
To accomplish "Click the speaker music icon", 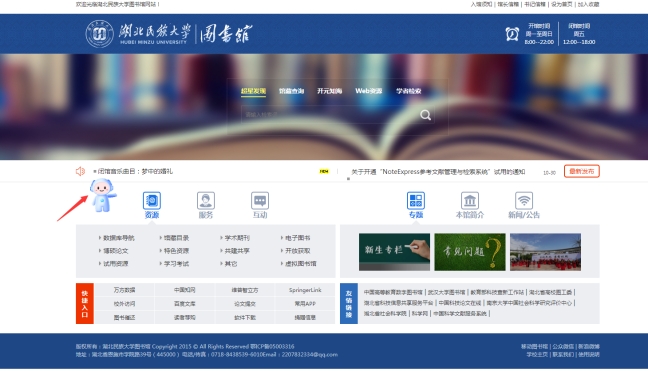I will click(x=80, y=171).
